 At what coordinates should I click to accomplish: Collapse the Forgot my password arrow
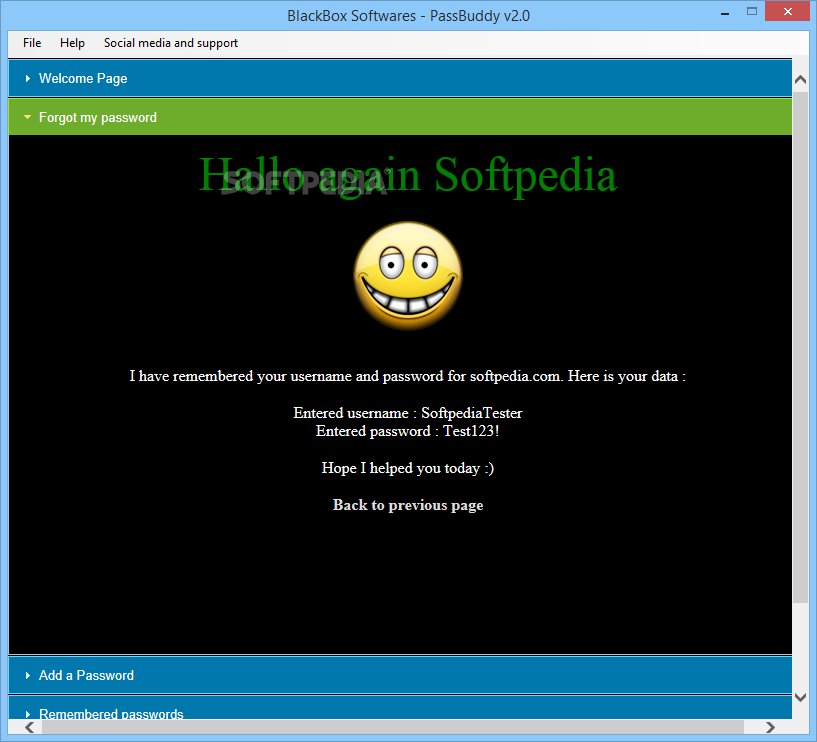click(28, 117)
